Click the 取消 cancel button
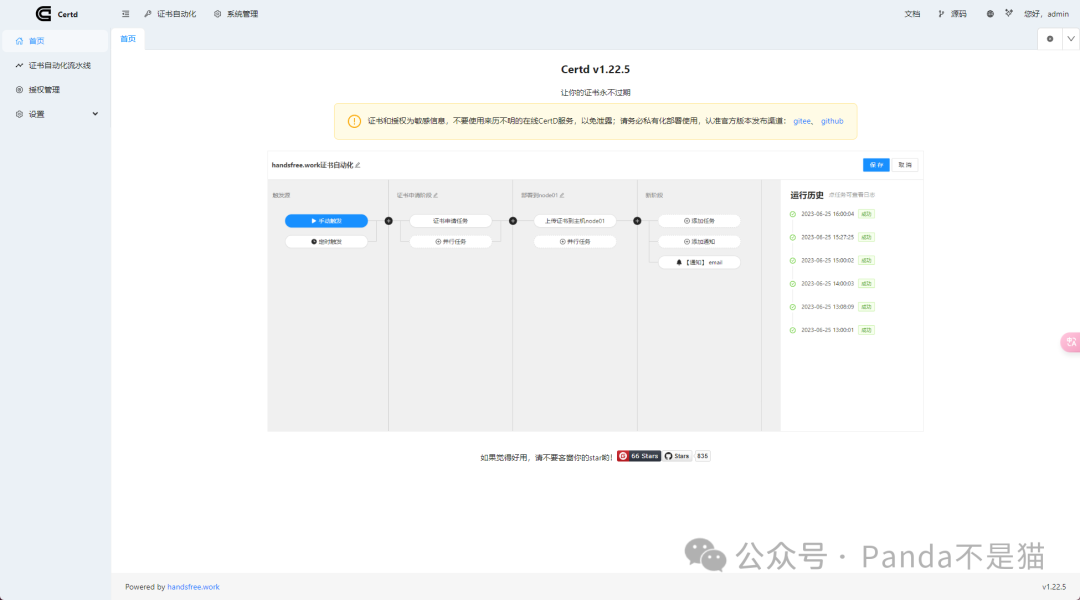The image size is (1080, 600). click(905, 165)
